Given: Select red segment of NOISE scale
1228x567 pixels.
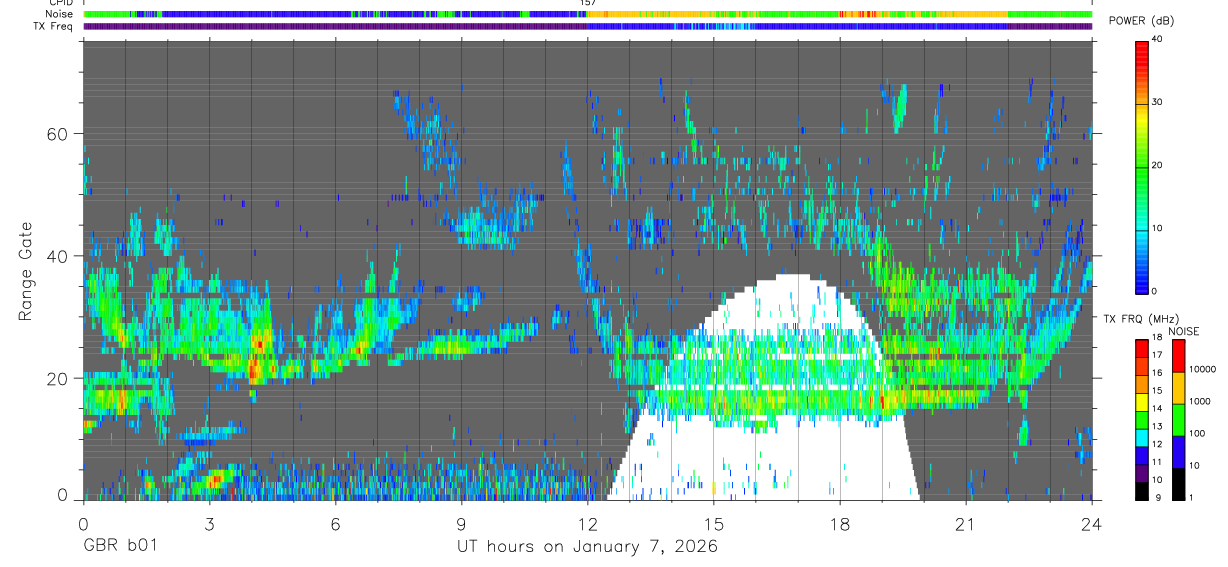Looking at the screenshot, I should (1178, 356).
